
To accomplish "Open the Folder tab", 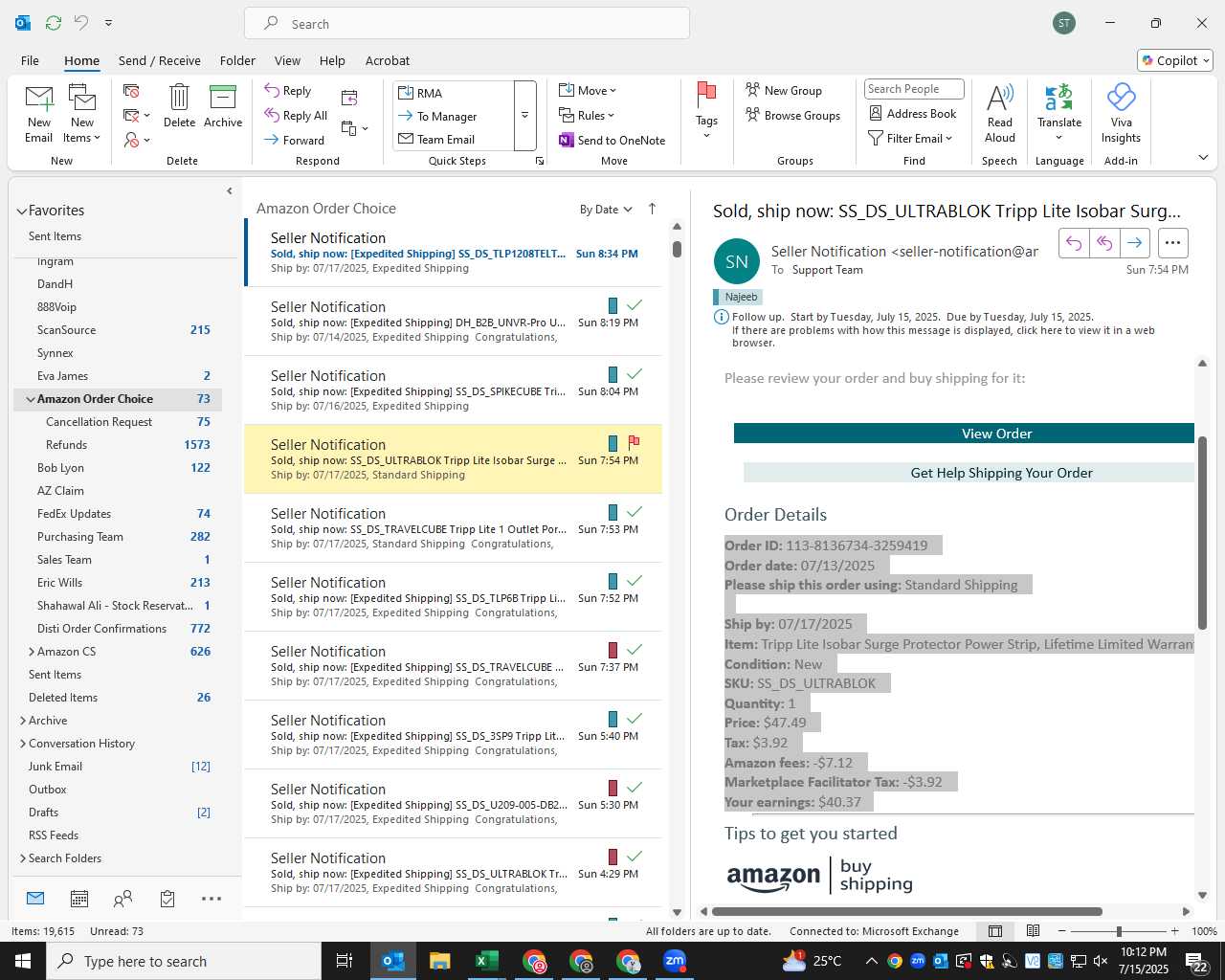I will [237, 60].
